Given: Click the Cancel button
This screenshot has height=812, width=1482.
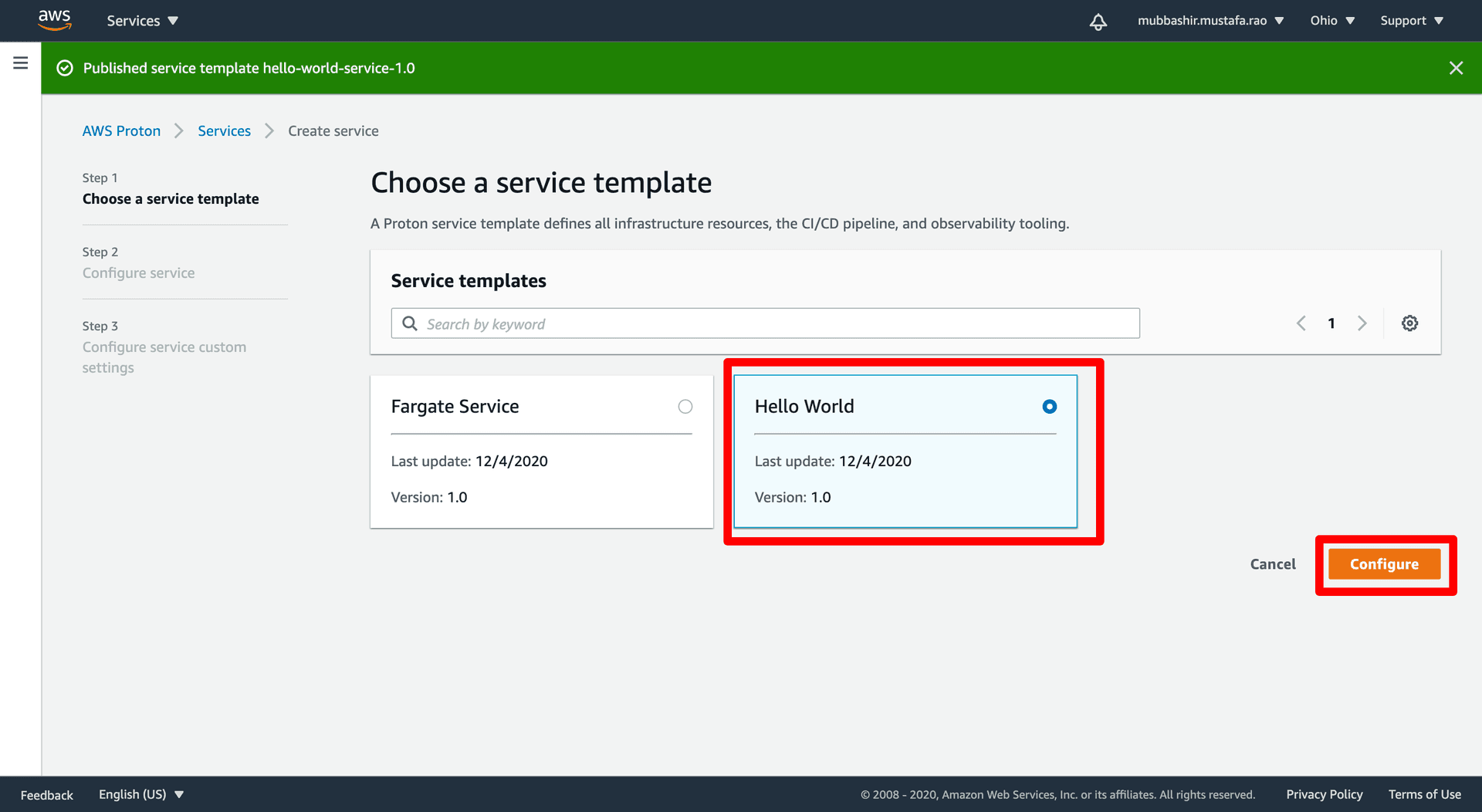Looking at the screenshot, I should (x=1273, y=564).
